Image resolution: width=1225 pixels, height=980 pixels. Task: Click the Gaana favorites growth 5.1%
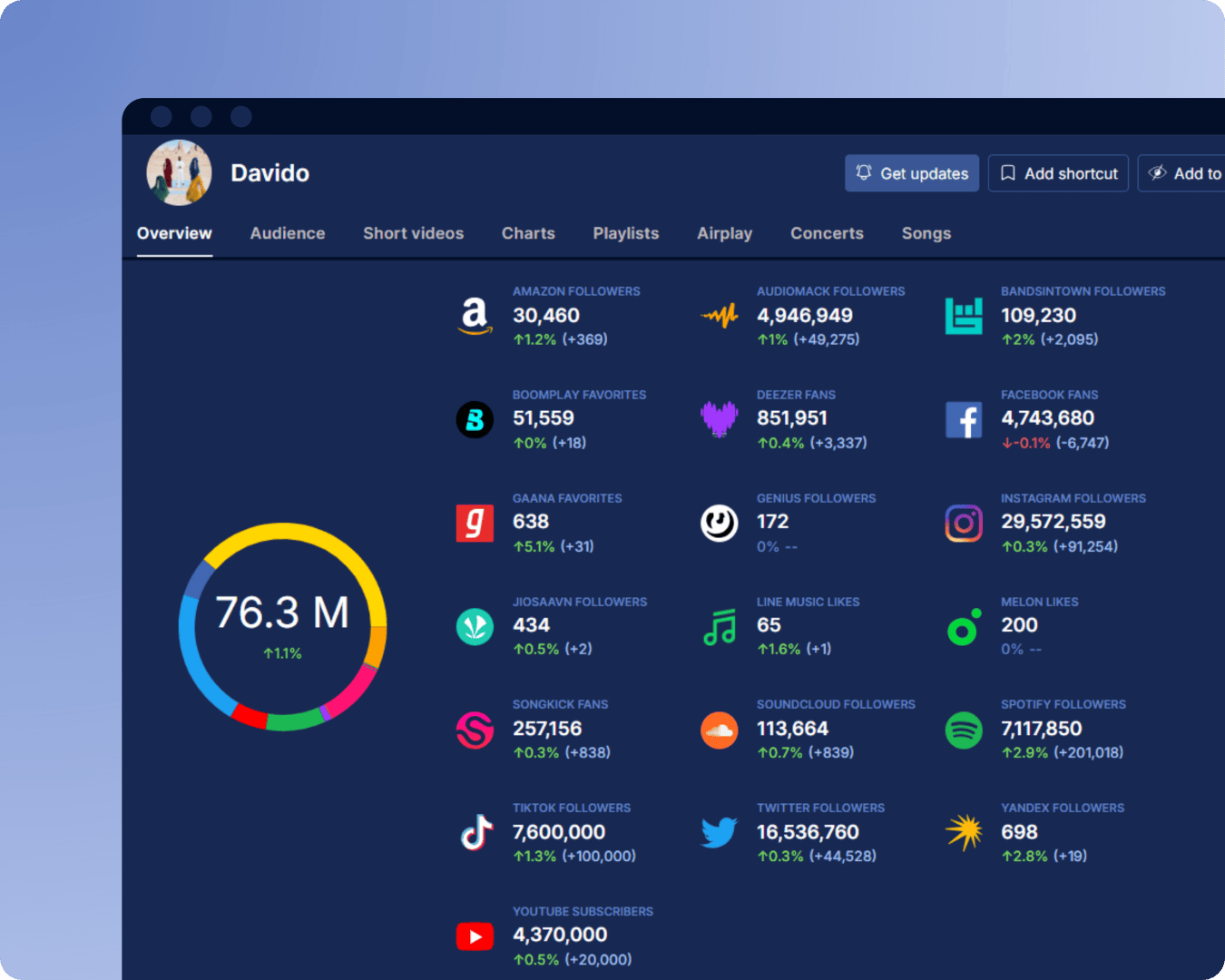[x=534, y=546]
